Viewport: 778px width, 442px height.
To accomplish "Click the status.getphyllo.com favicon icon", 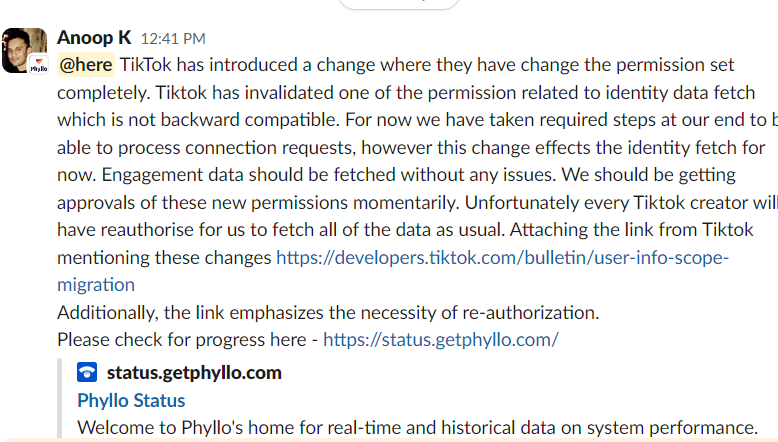I will pos(88,373).
